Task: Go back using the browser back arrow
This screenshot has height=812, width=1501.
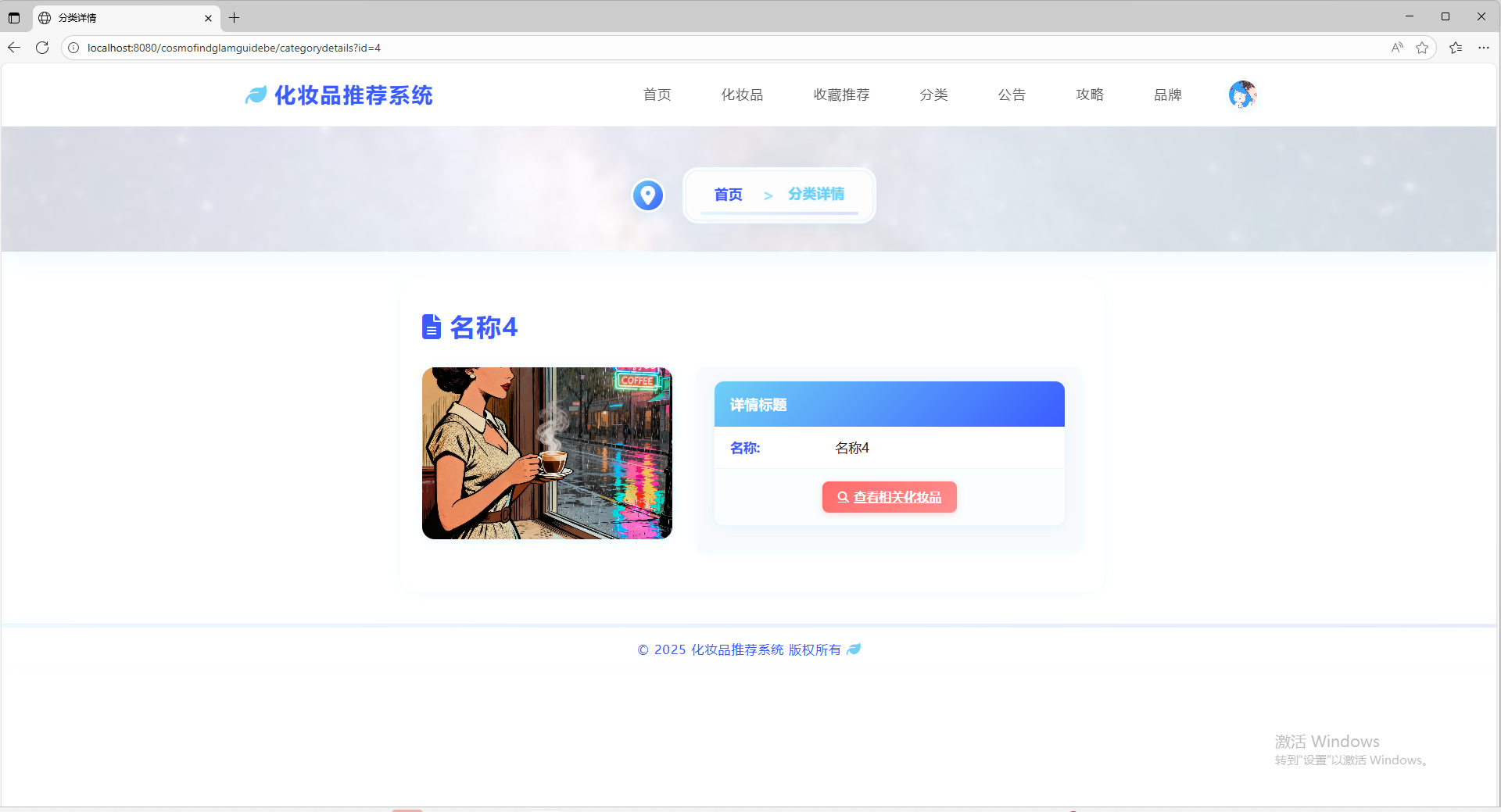Action: (x=14, y=48)
